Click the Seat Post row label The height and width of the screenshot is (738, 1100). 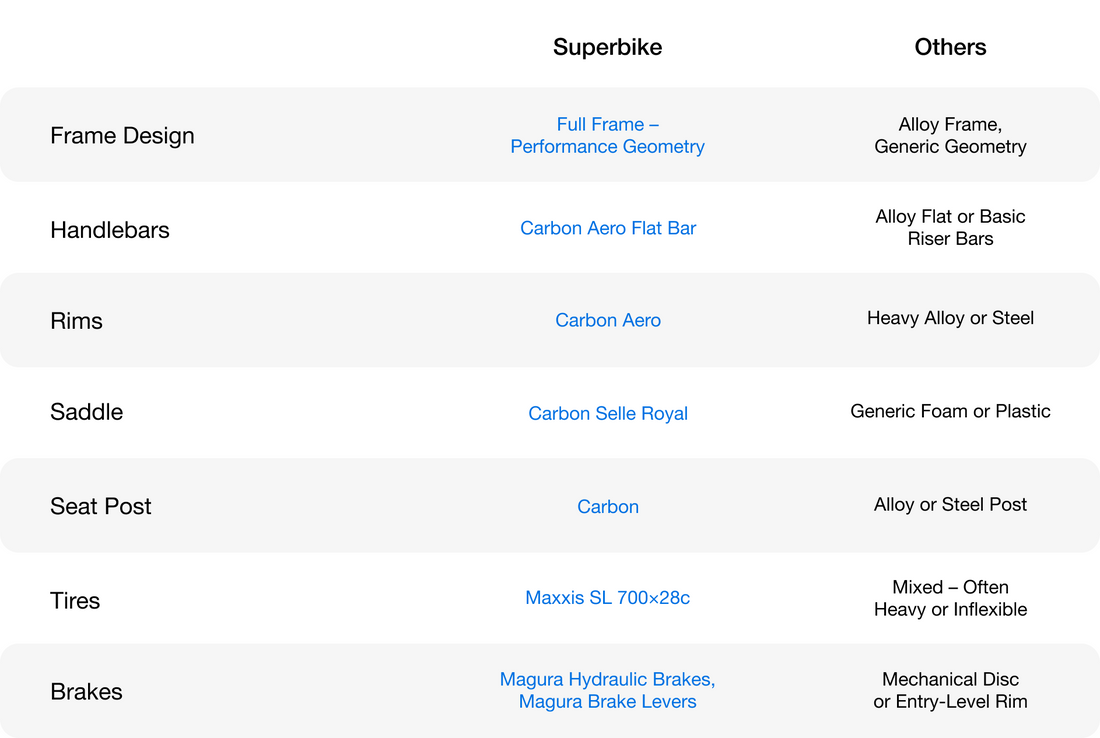(101, 506)
